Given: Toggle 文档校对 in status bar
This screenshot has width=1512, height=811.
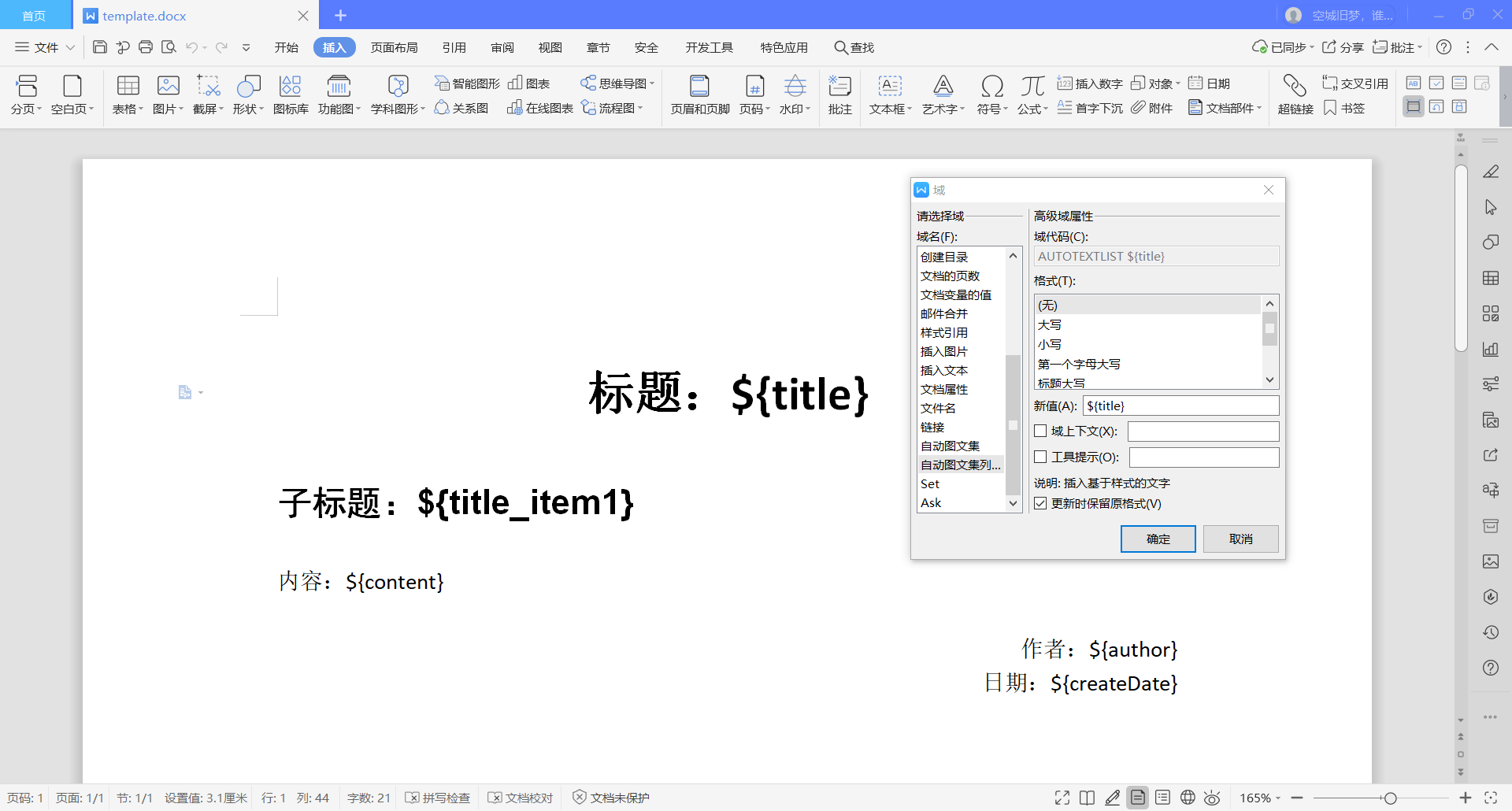Looking at the screenshot, I should 521,798.
